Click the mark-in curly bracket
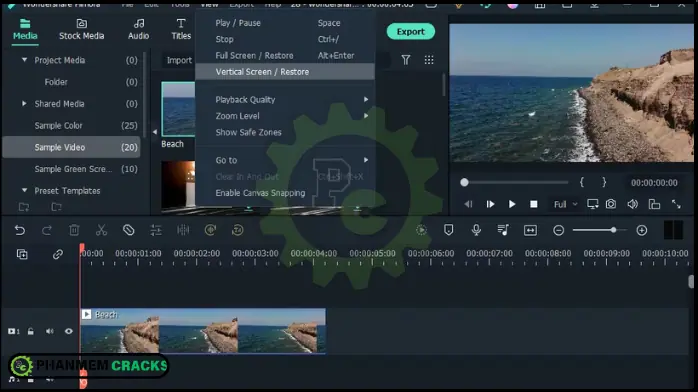Viewport: 698px width, 392px height. coord(581,182)
